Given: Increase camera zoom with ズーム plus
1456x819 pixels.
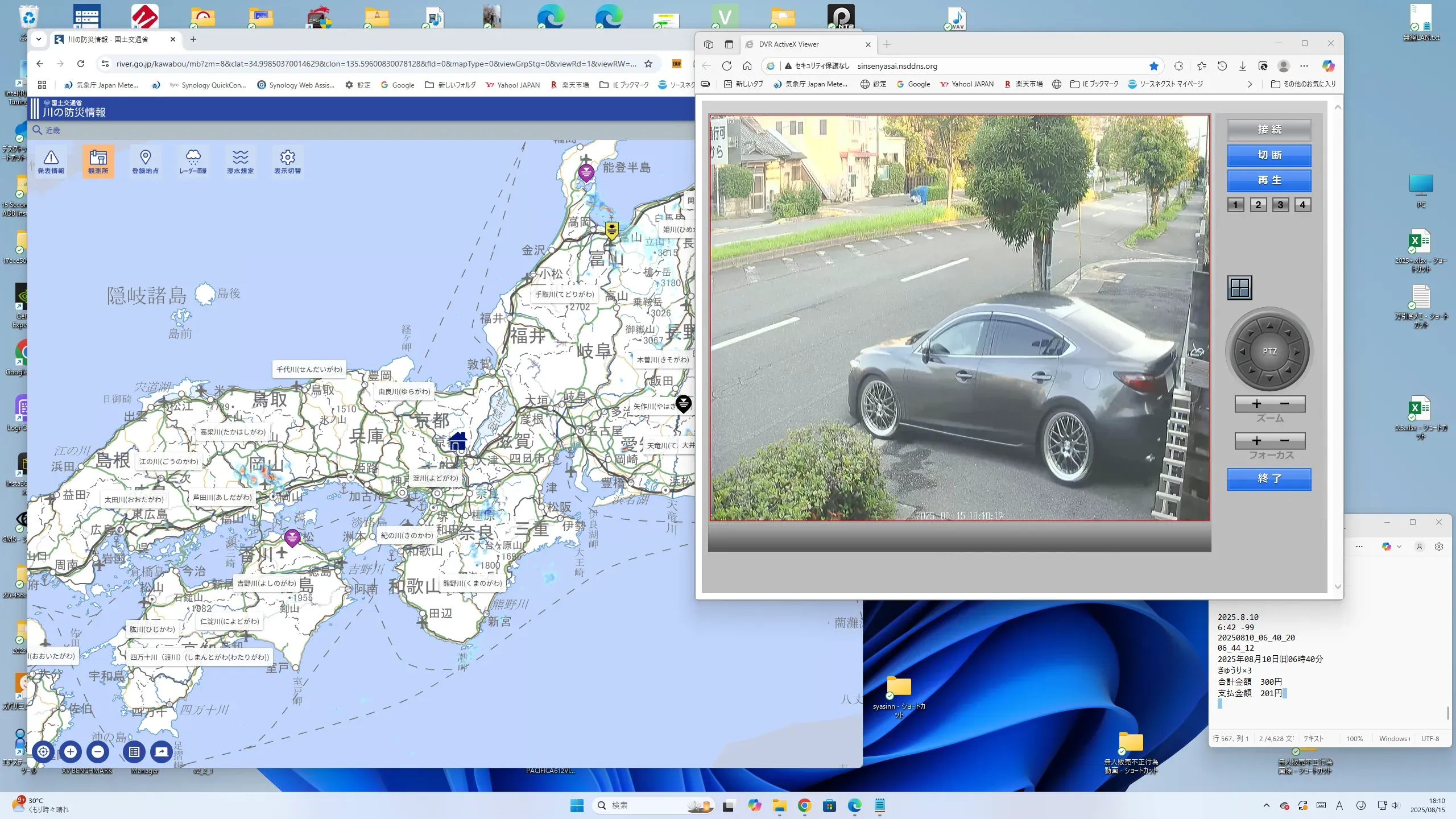Looking at the screenshot, I should click(x=1256, y=404).
